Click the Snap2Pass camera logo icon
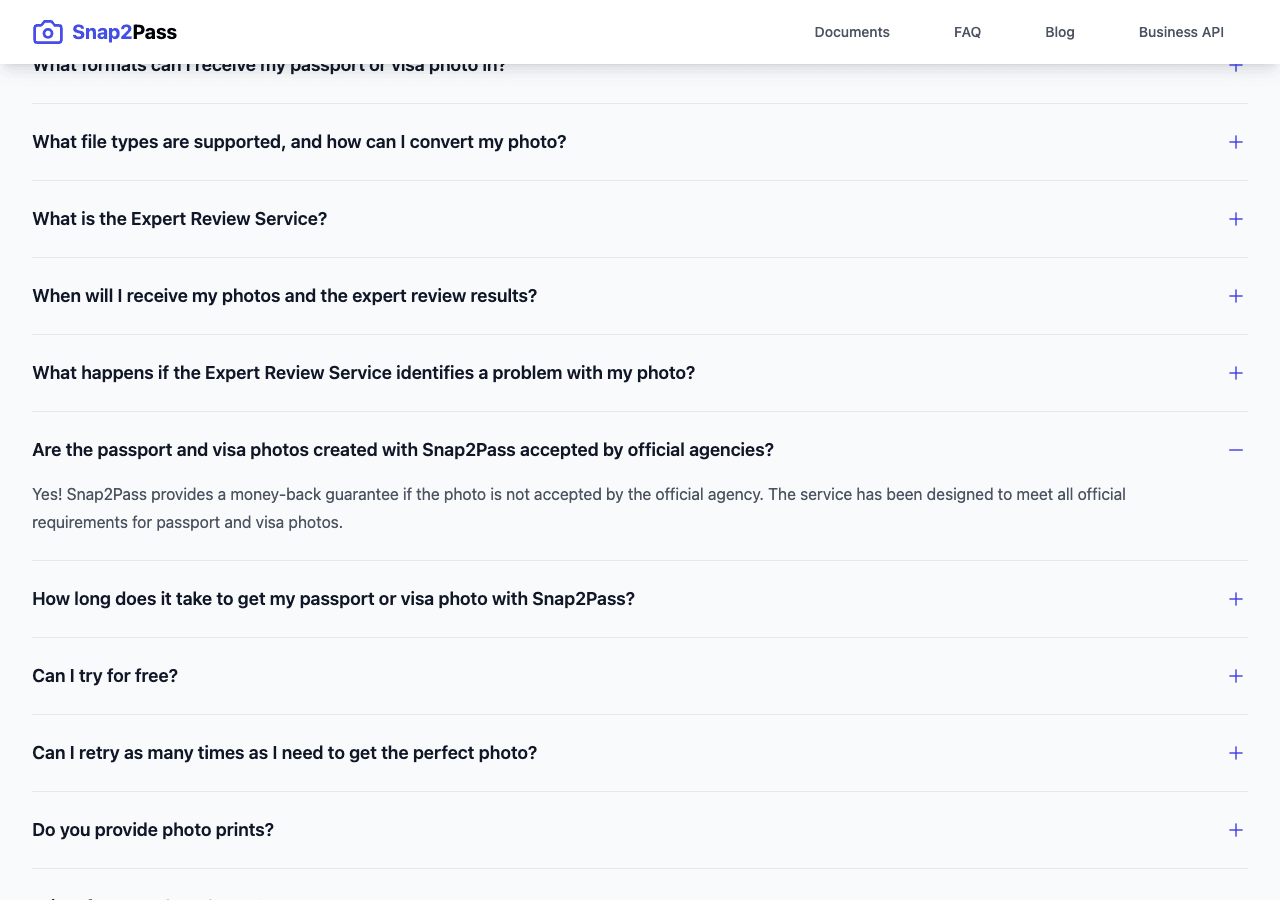The height and width of the screenshot is (900, 1280). [48, 32]
